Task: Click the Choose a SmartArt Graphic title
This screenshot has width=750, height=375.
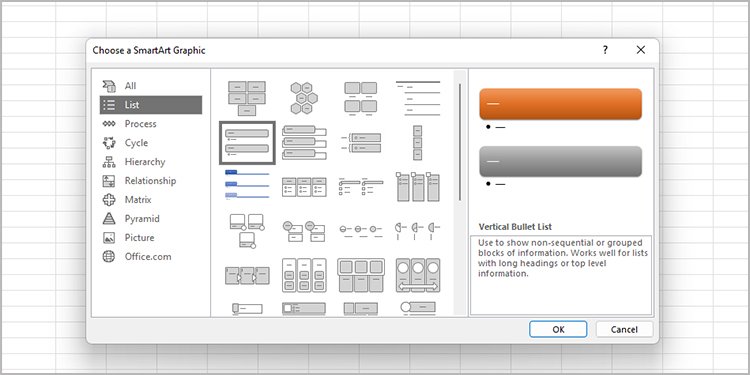Action: (149, 50)
